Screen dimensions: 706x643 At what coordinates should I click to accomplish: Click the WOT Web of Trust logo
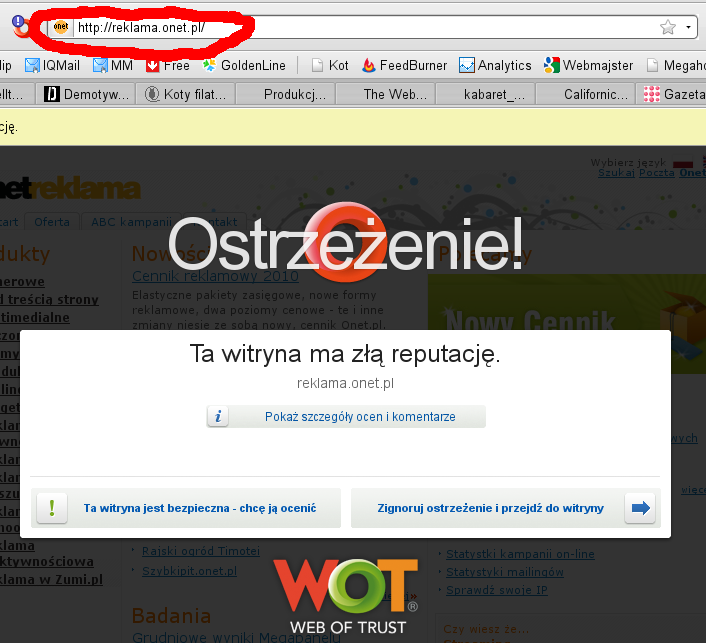[346, 596]
